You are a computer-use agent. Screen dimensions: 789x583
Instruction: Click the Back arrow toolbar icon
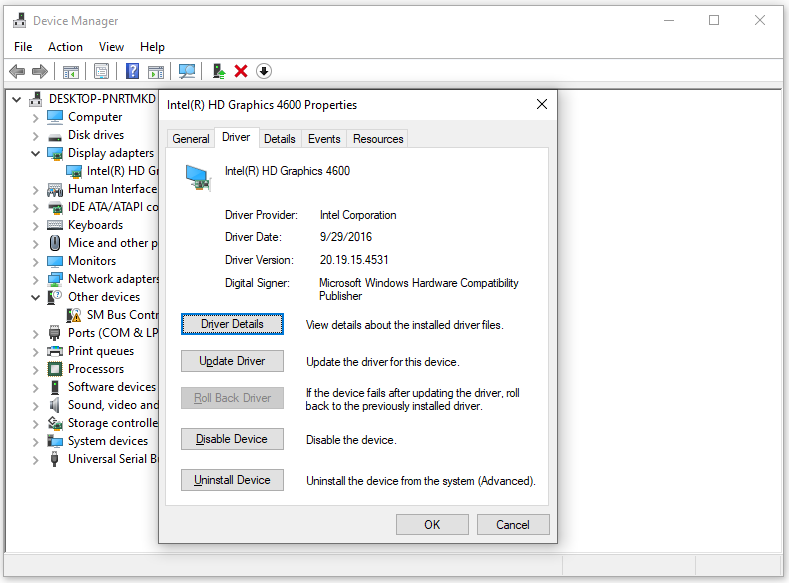(17, 71)
